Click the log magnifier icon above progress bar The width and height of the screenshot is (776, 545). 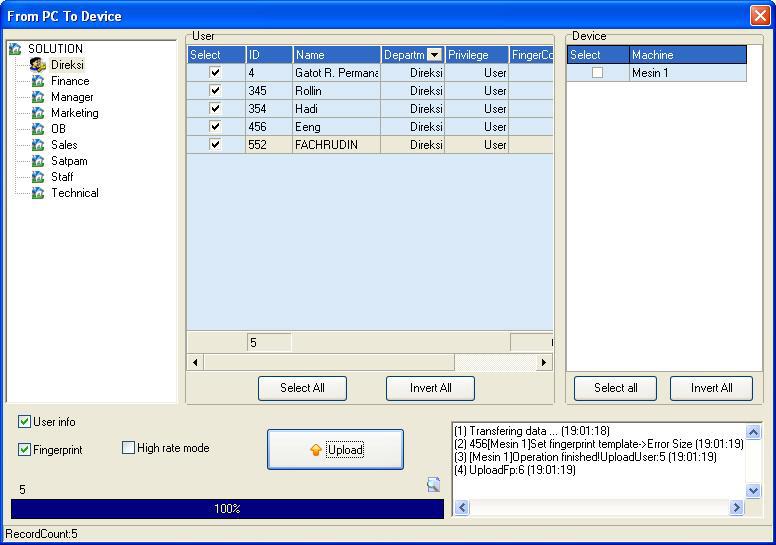433,485
